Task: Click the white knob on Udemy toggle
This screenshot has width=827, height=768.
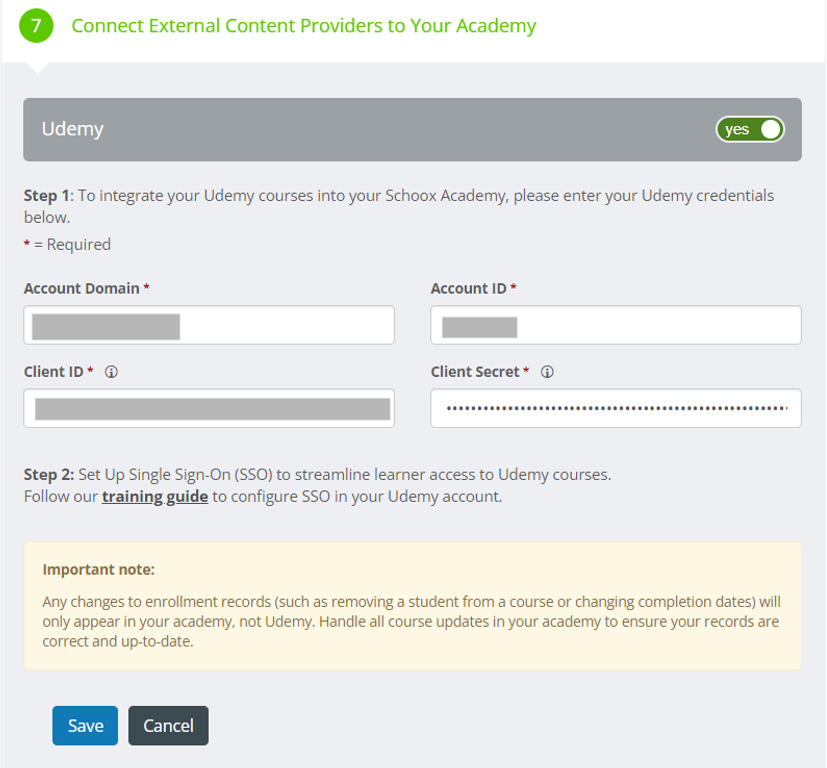Action: pyautogui.click(x=771, y=129)
